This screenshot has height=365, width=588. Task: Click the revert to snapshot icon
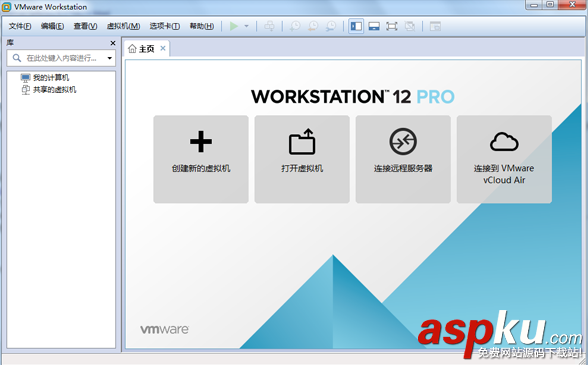click(313, 26)
